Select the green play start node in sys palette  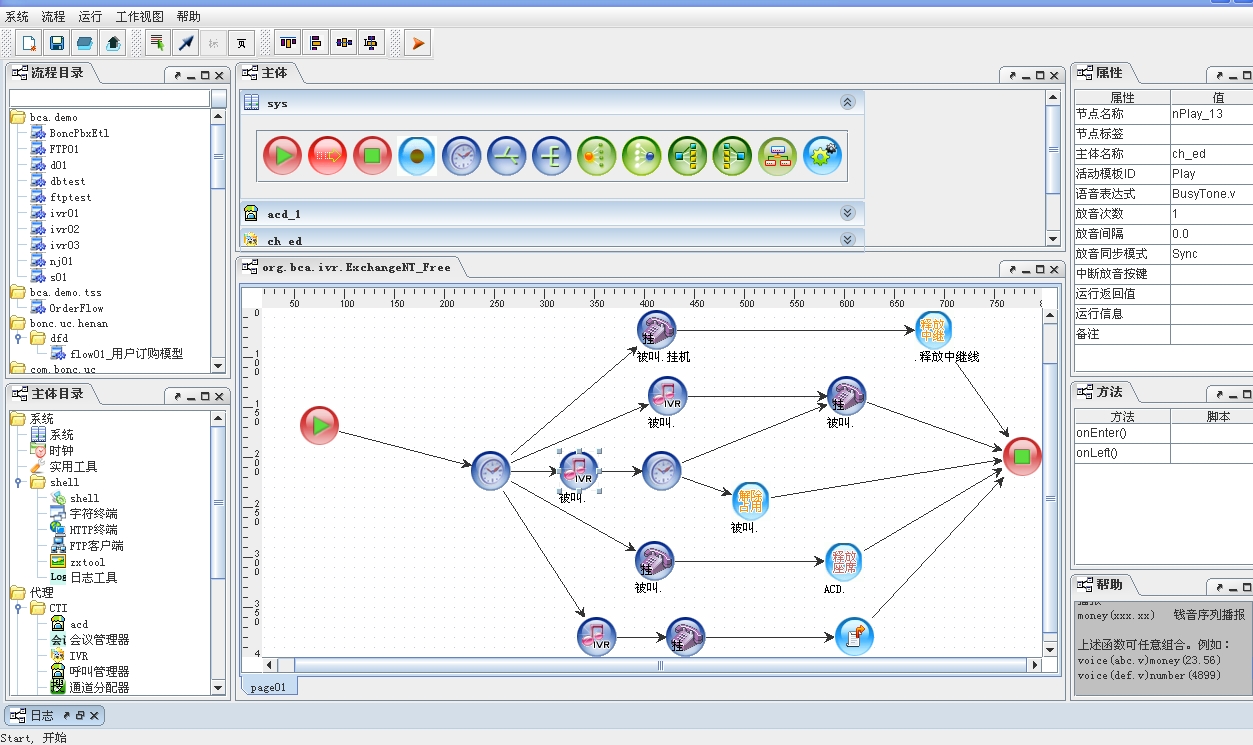click(x=283, y=156)
